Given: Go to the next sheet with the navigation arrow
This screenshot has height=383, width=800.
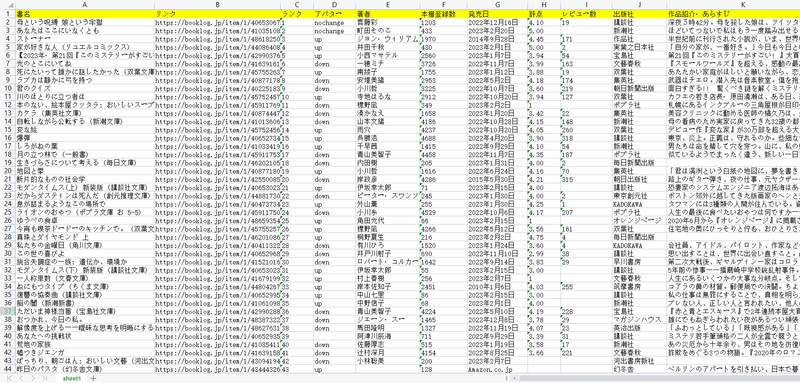Looking at the screenshot, I should pos(33,378).
